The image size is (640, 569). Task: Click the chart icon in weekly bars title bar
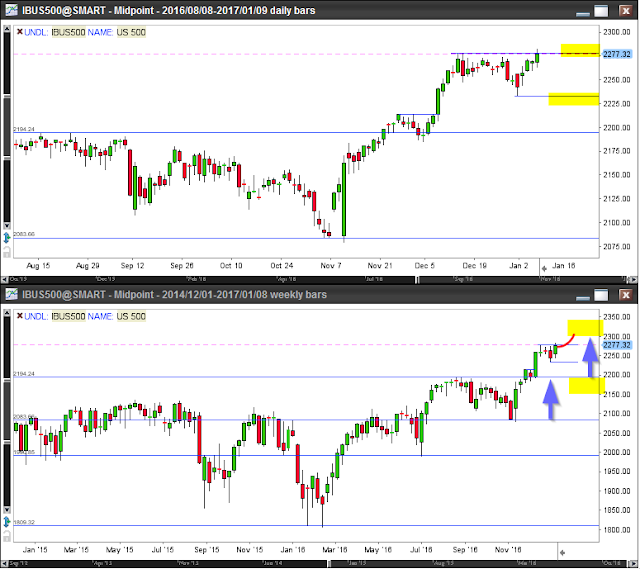click(x=11, y=294)
